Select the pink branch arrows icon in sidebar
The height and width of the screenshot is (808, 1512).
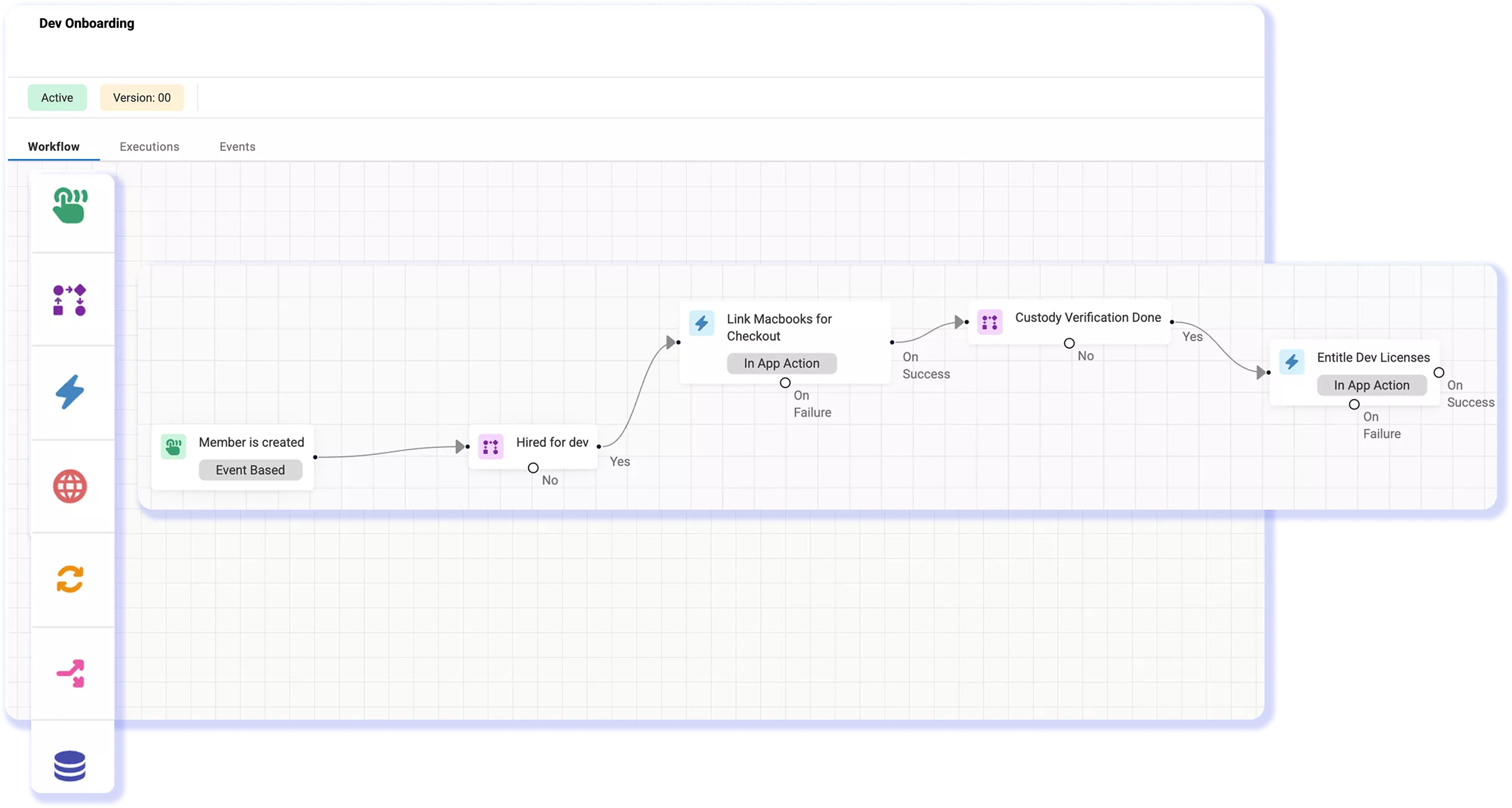(x=71, y=673)
